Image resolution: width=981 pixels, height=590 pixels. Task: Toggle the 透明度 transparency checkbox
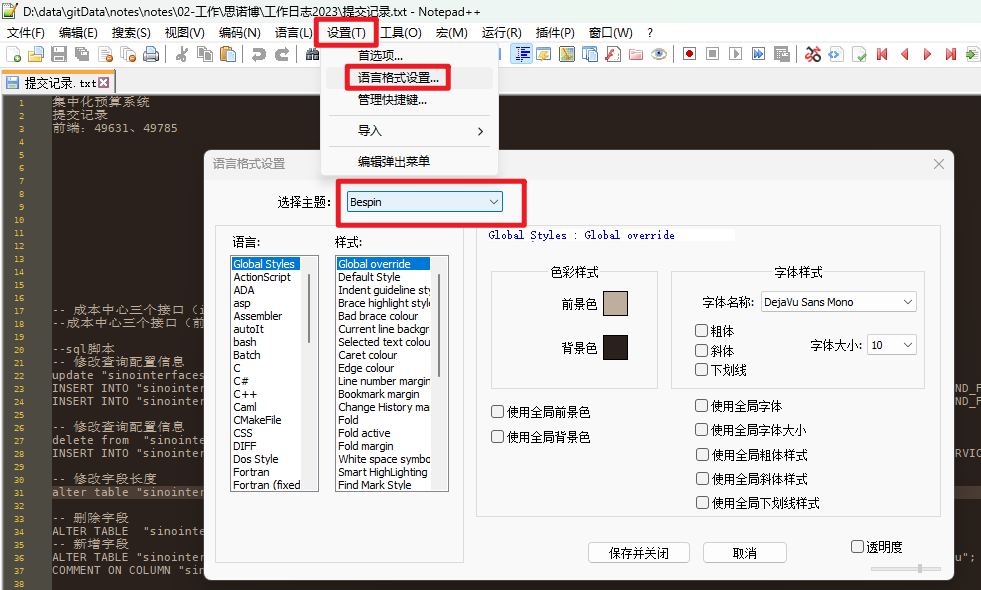tap(857, 546)
